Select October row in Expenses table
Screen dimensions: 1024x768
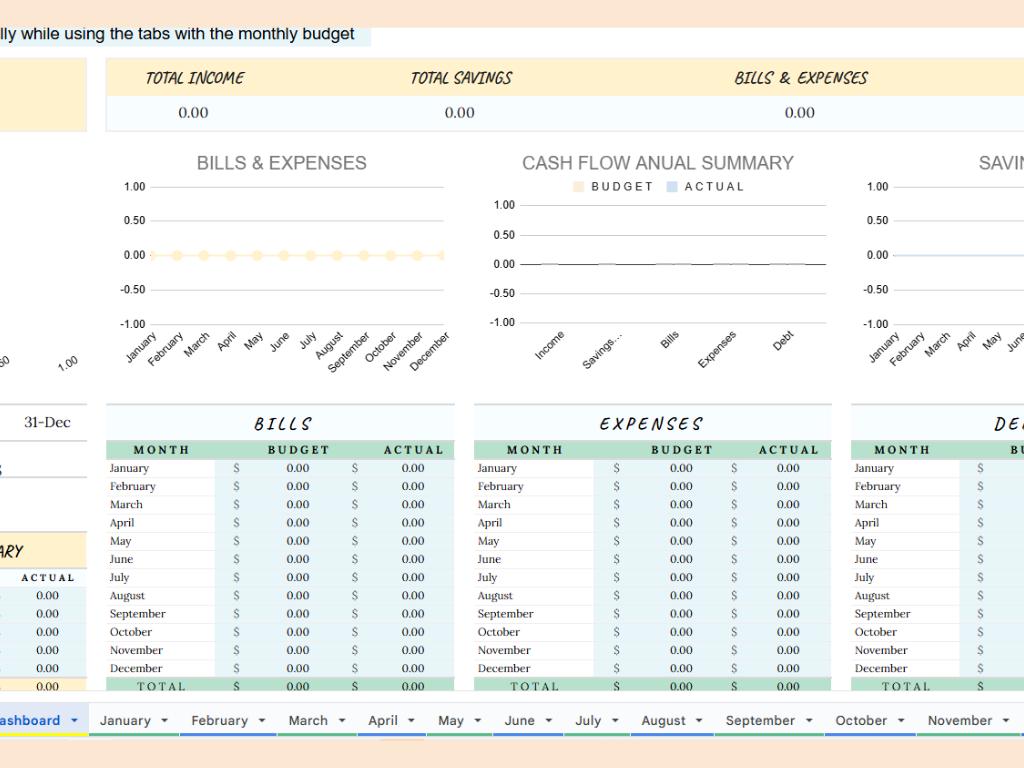(652, 632)
